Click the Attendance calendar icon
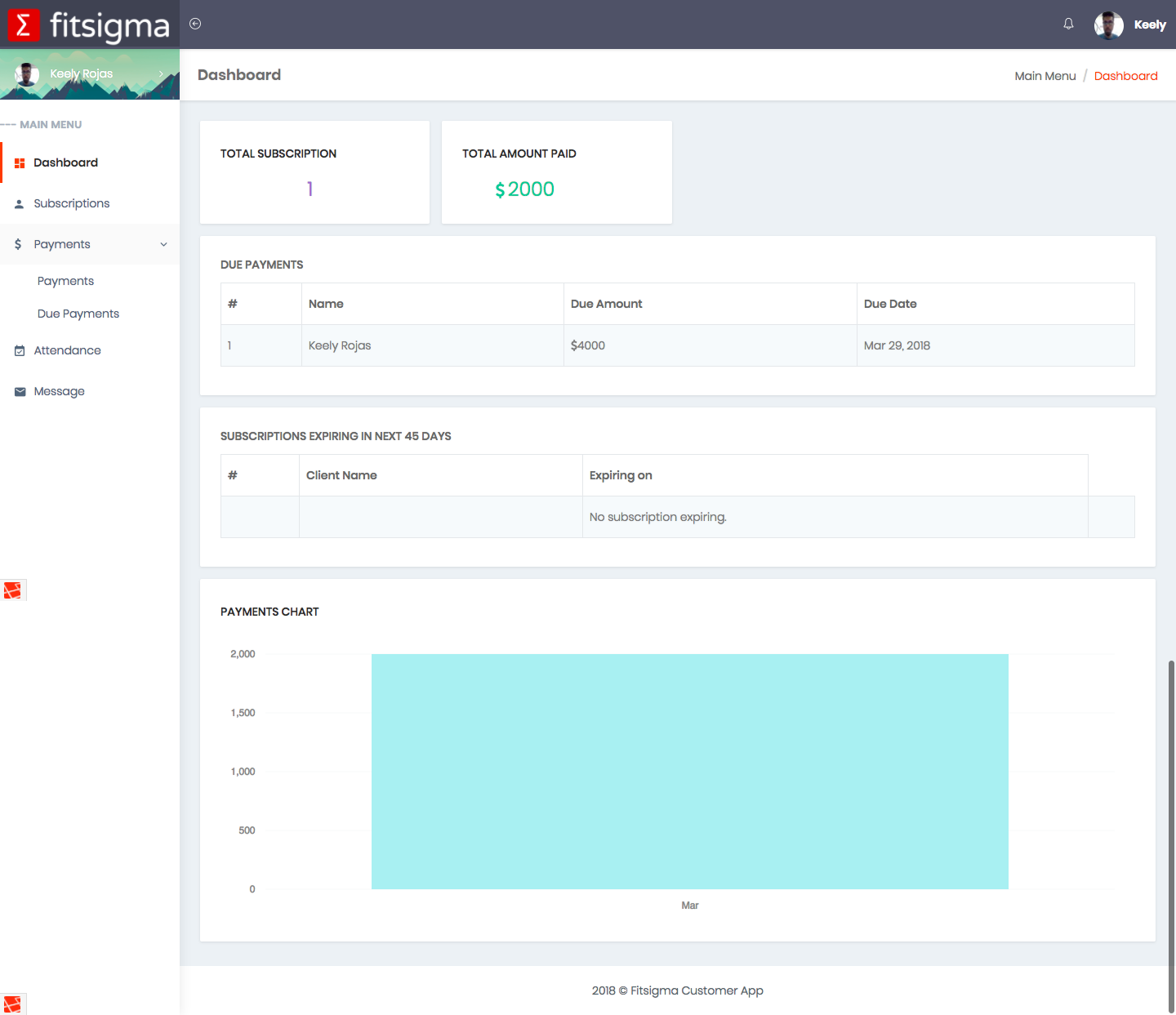 pos(20,351)
